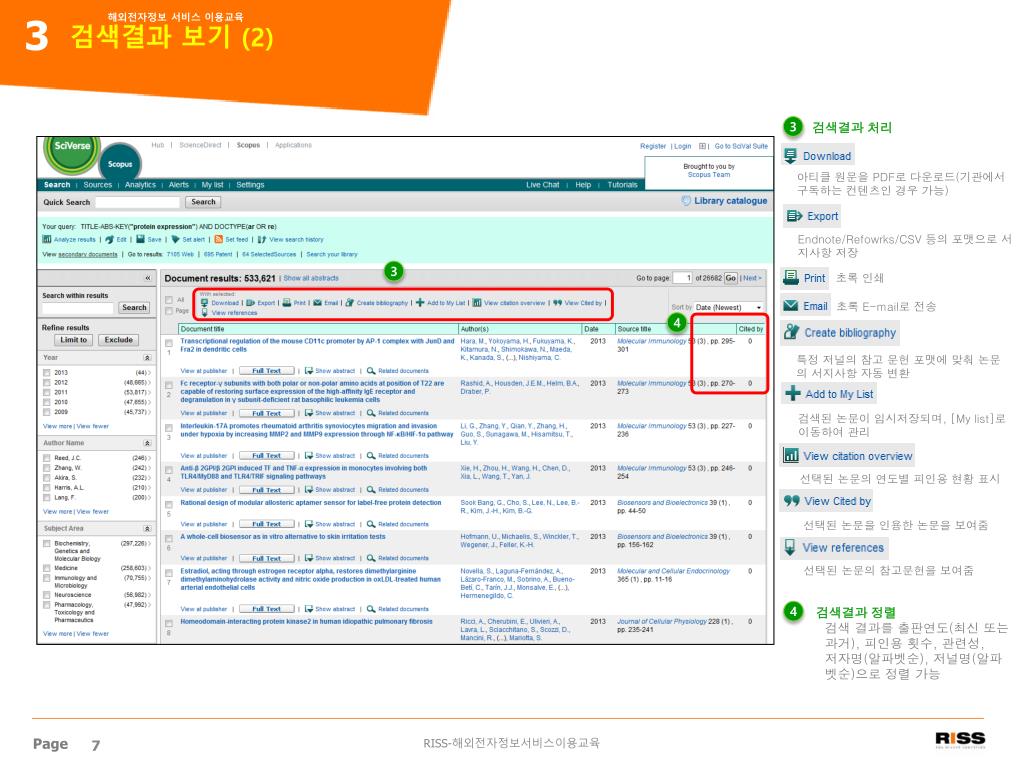This screenshot has height=768, width=1024.
Task: Check the 2011 year filter box
Action: click(x=46, y=392)
